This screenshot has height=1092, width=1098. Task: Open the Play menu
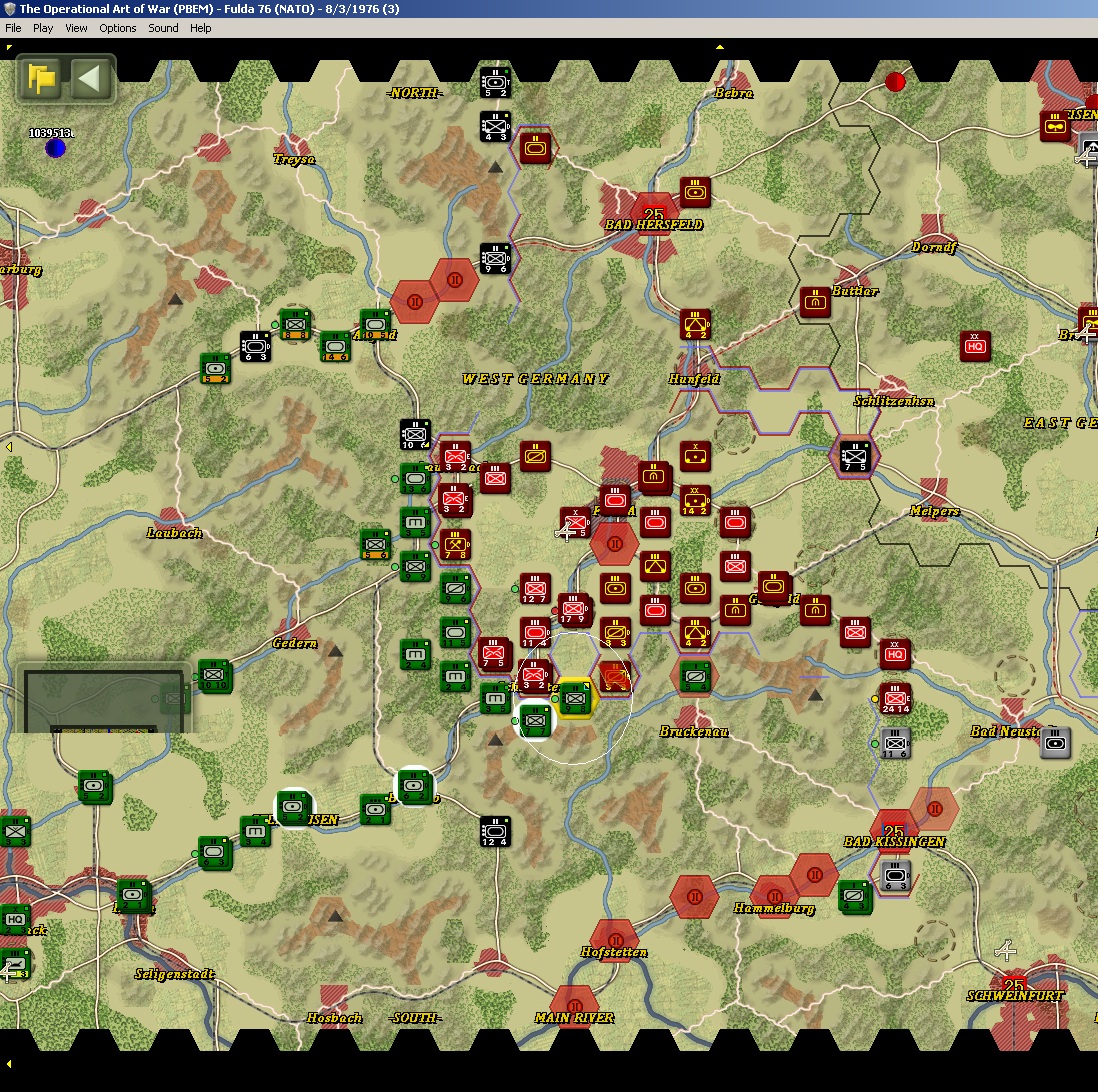(x=43, y=28)
